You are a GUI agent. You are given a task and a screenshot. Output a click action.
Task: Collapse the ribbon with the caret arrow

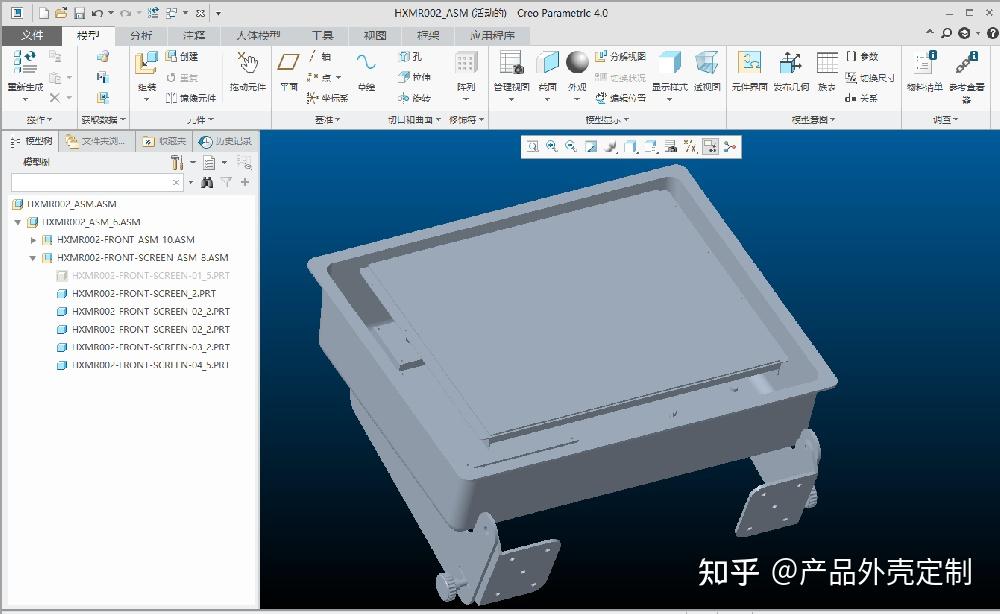930,32
